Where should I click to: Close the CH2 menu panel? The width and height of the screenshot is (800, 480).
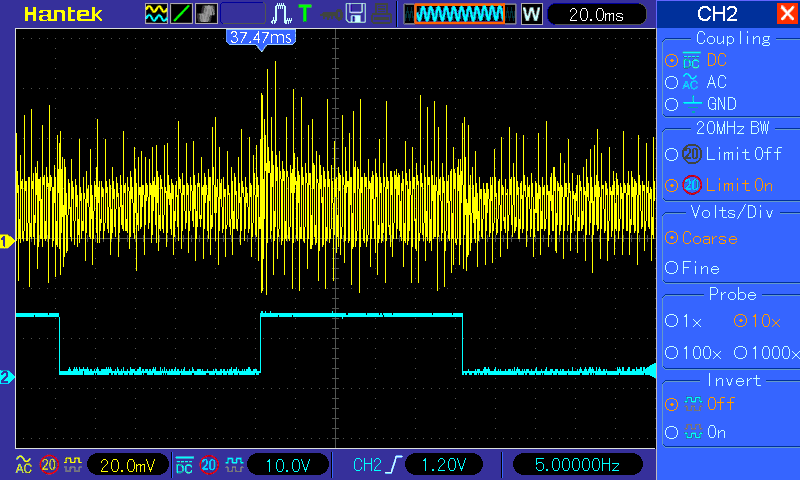point(787,13)
